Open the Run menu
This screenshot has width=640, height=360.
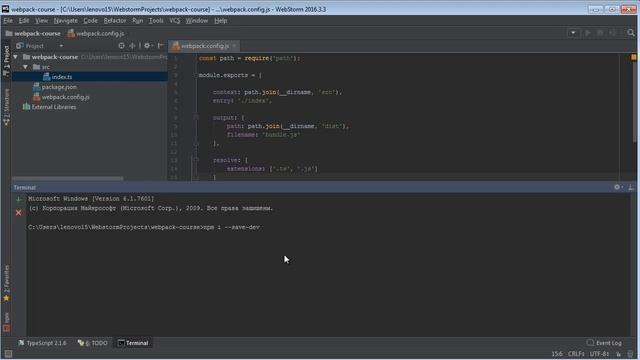[x=138, y=20]
